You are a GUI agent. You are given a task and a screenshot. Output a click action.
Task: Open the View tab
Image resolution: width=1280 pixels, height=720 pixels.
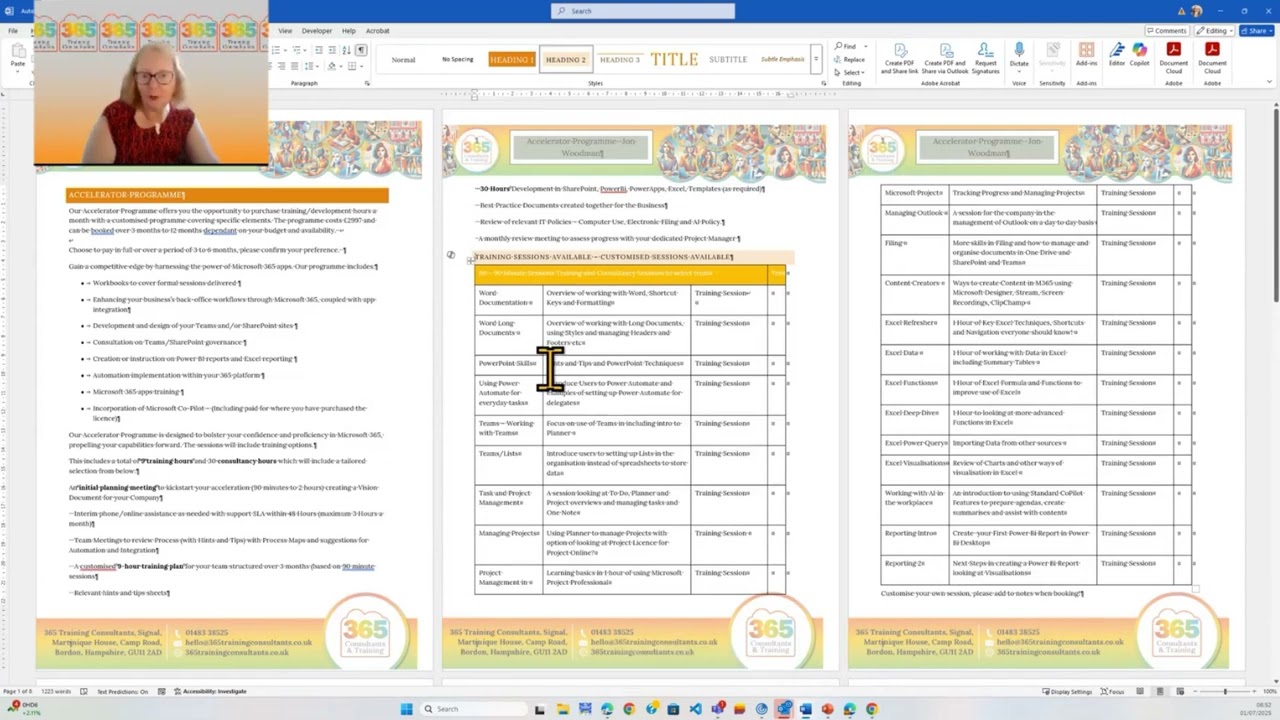285,31
